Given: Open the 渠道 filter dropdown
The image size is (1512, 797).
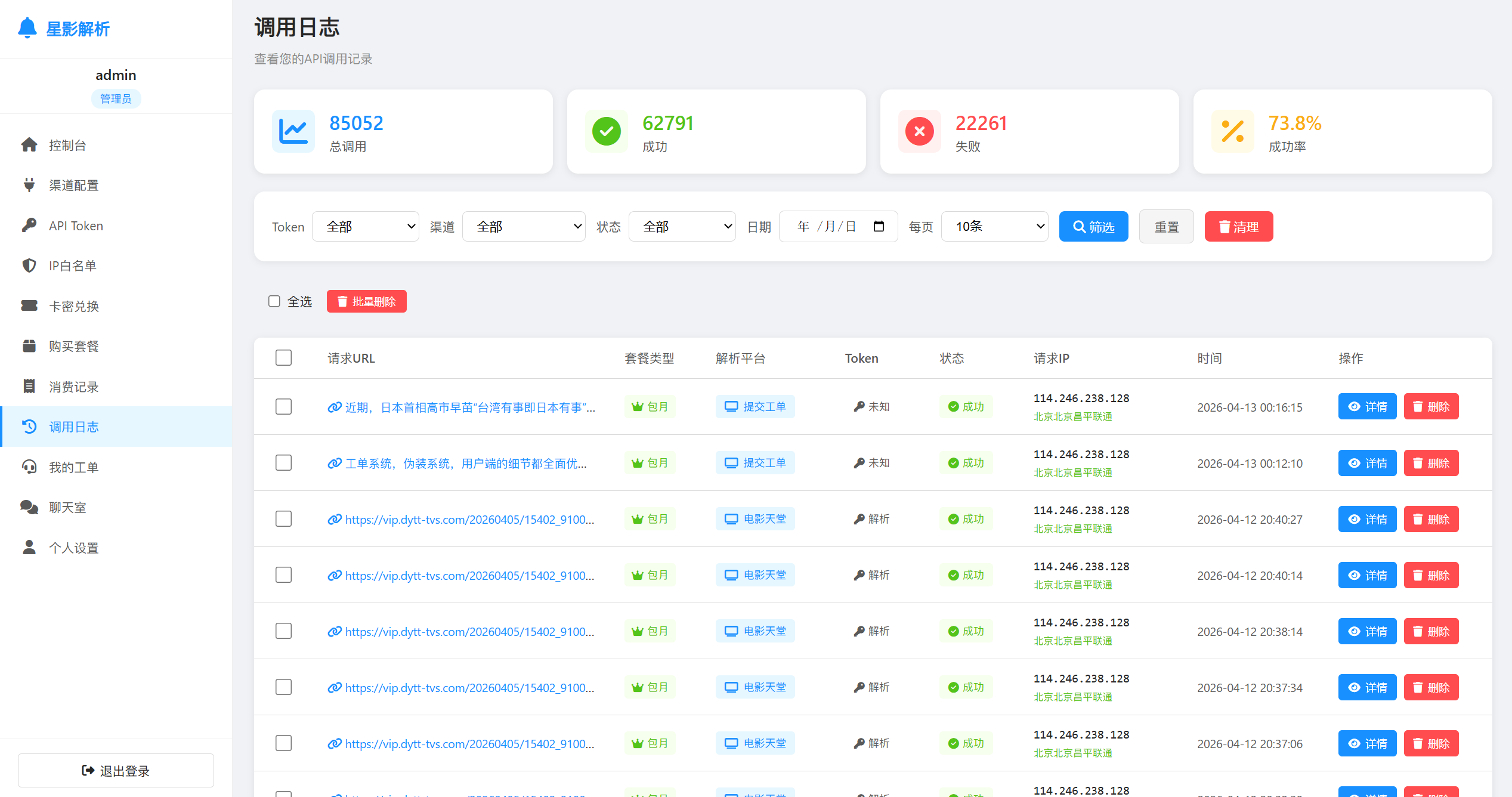Looking at the screenshot, I should pyautogui.click(x=524, y=226).
